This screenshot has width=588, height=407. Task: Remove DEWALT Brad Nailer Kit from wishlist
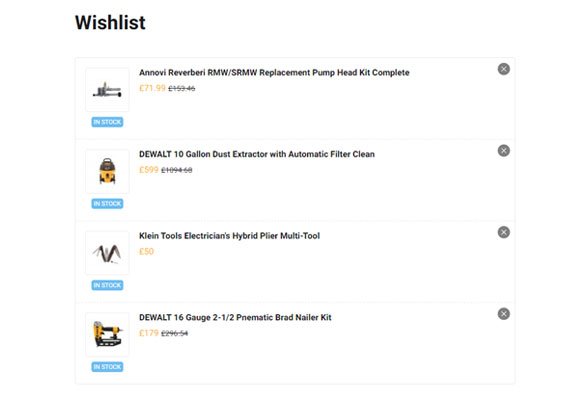tap(503, 314)
